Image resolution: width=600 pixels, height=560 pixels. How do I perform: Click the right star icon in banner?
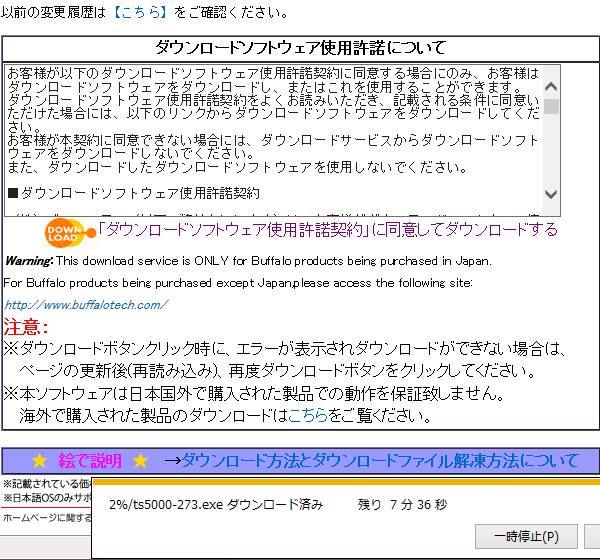pyautogui.click(x=141, y=461)
